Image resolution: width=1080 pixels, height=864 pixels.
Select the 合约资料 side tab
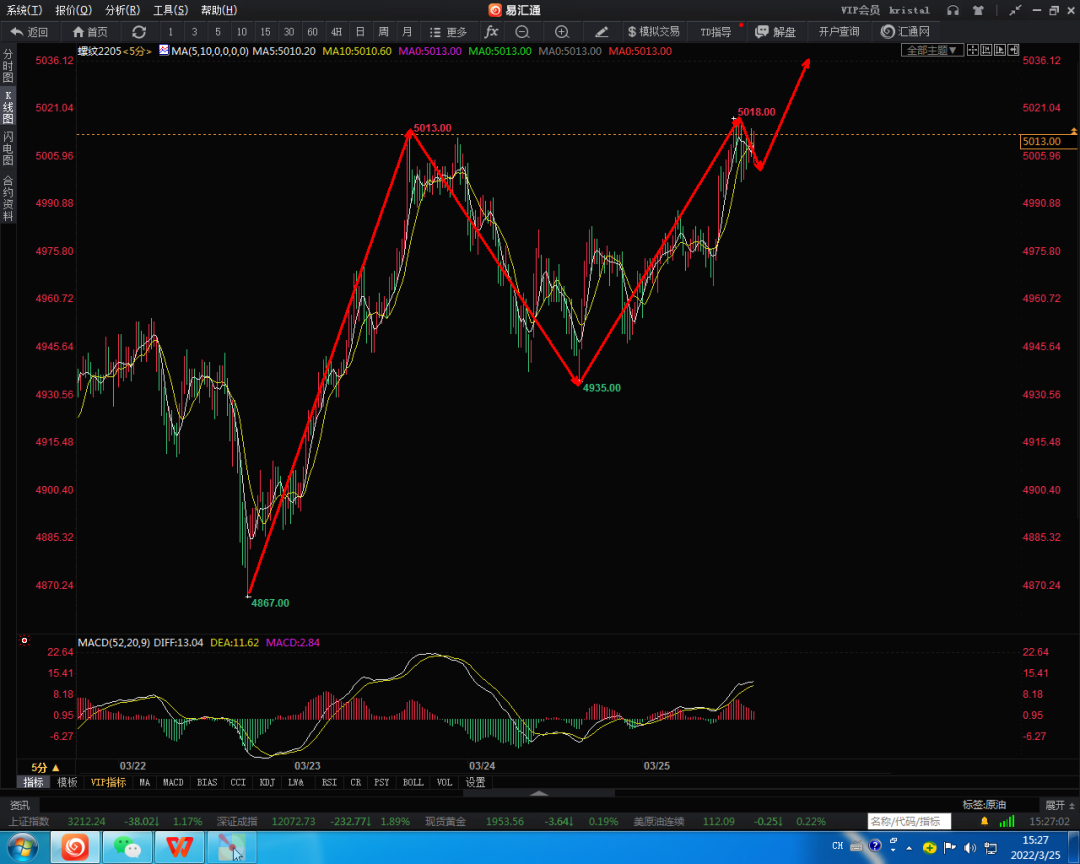pos(8,198)
